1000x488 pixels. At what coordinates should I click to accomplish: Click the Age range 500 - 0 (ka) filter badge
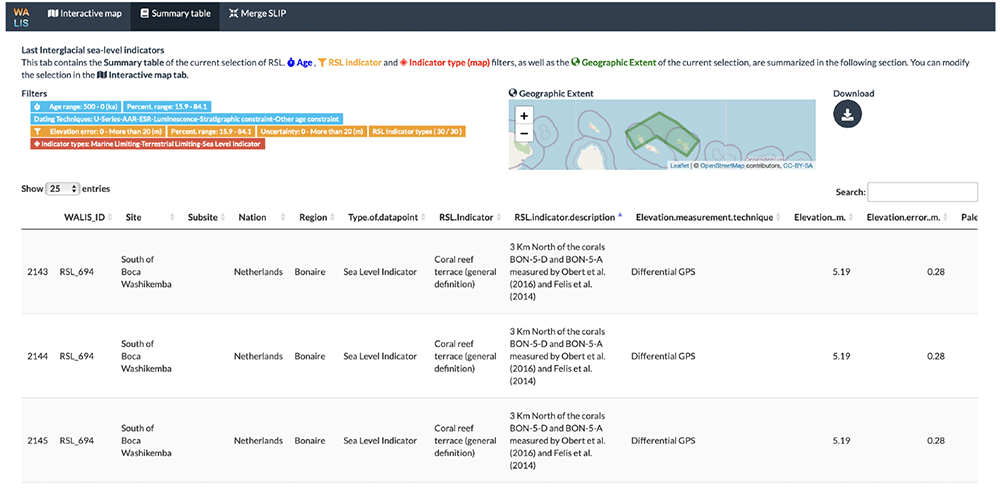75,107
